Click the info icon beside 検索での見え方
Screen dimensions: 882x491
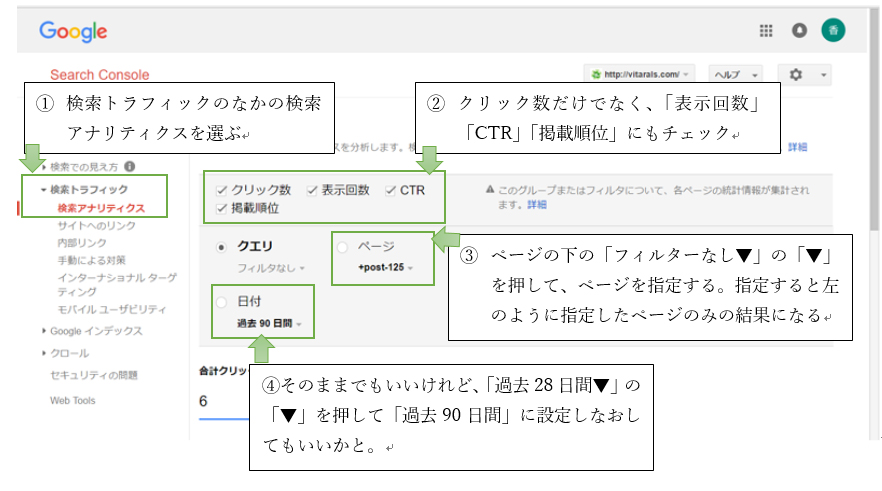pos(129,166)
